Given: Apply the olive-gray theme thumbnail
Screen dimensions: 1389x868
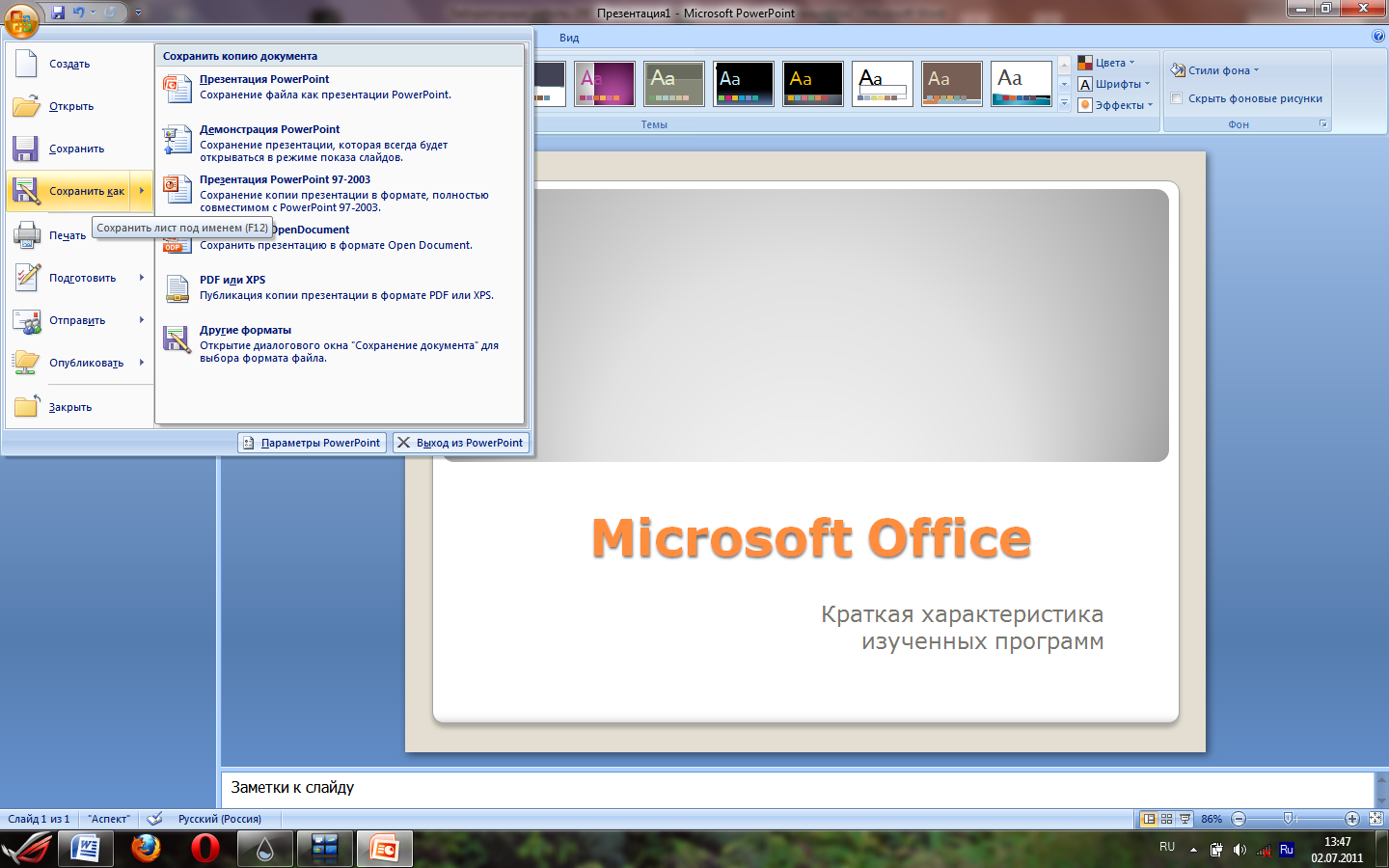Looking at the screenshot, I should pos(674,84).
